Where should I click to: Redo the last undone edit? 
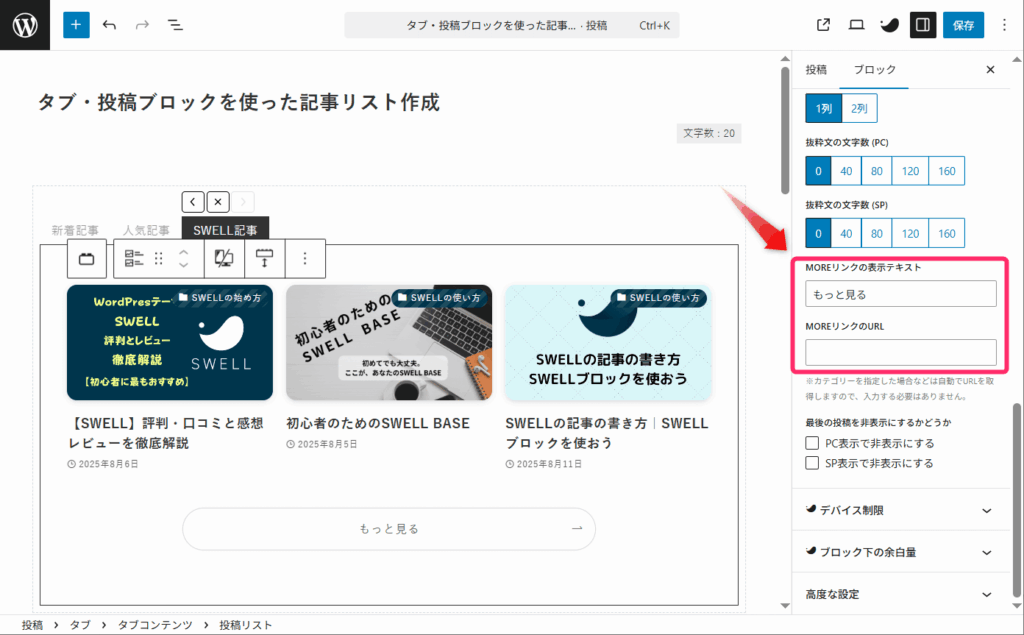click(142, 25)
